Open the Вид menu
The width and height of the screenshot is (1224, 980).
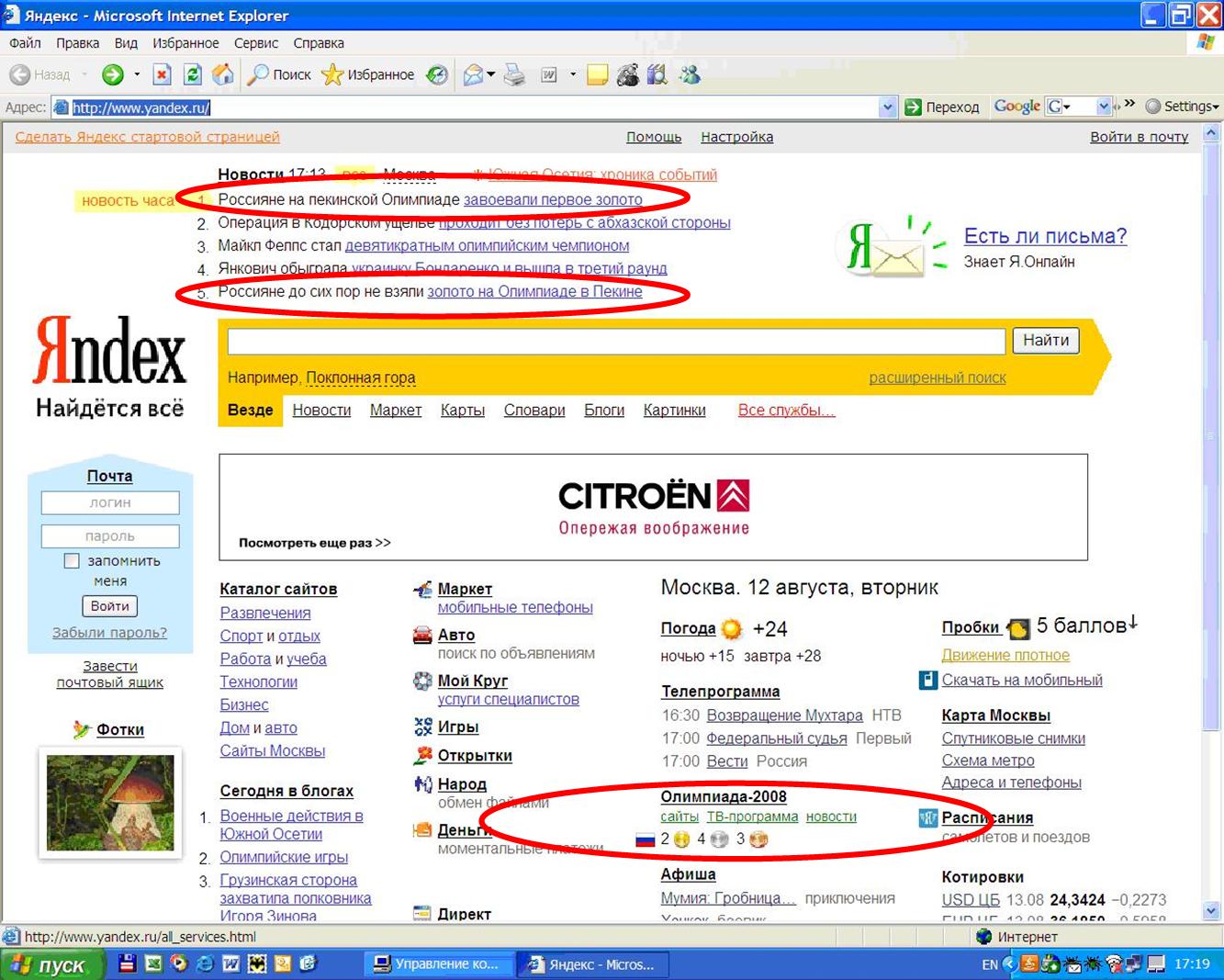click(126, 43)
